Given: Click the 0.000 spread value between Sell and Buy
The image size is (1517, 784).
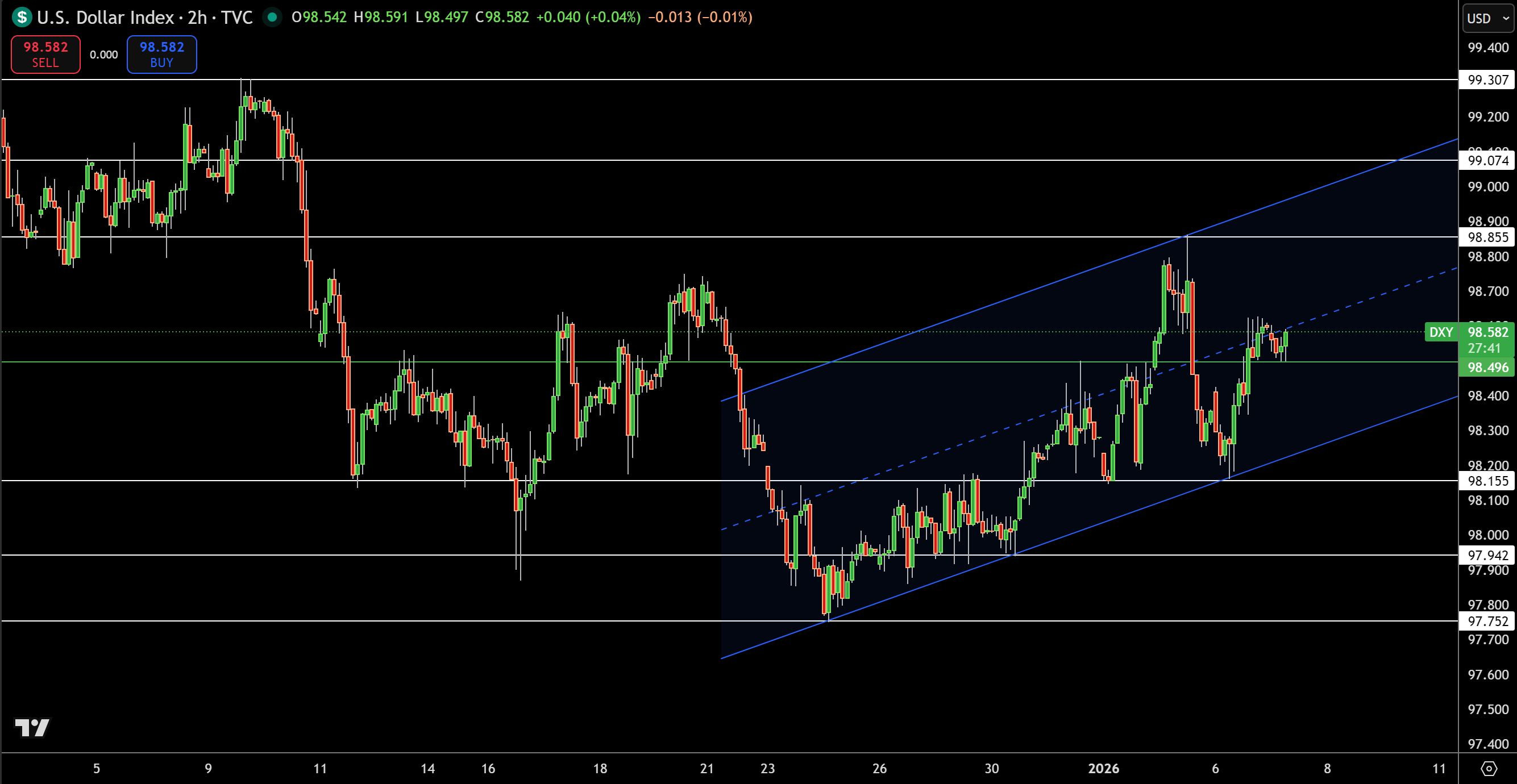Looking at the screenshot, I should tap(103, 55).
